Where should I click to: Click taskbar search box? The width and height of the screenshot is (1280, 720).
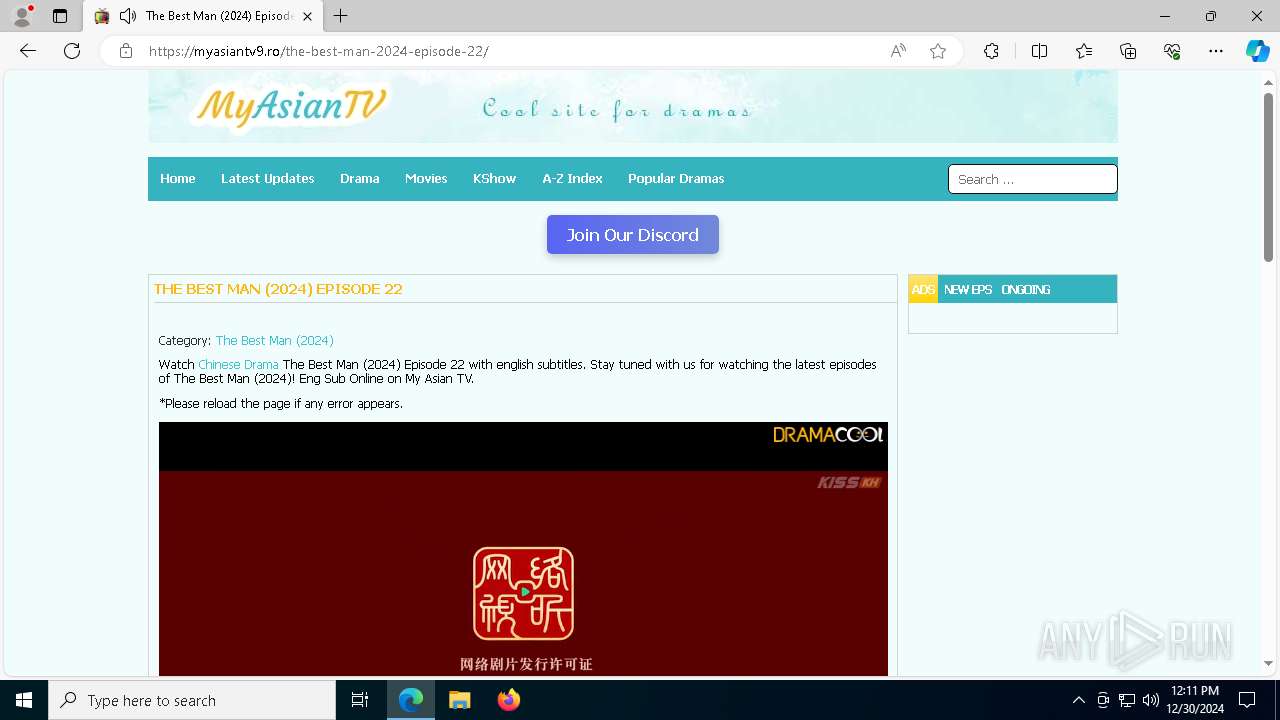[x=192, y=700]
